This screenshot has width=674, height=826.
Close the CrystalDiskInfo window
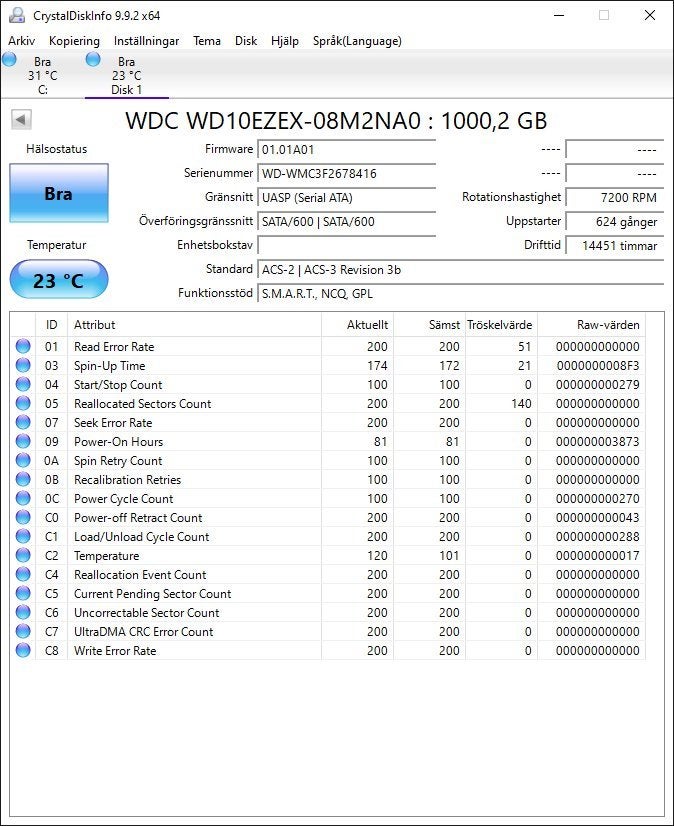[x=650, y=15]
